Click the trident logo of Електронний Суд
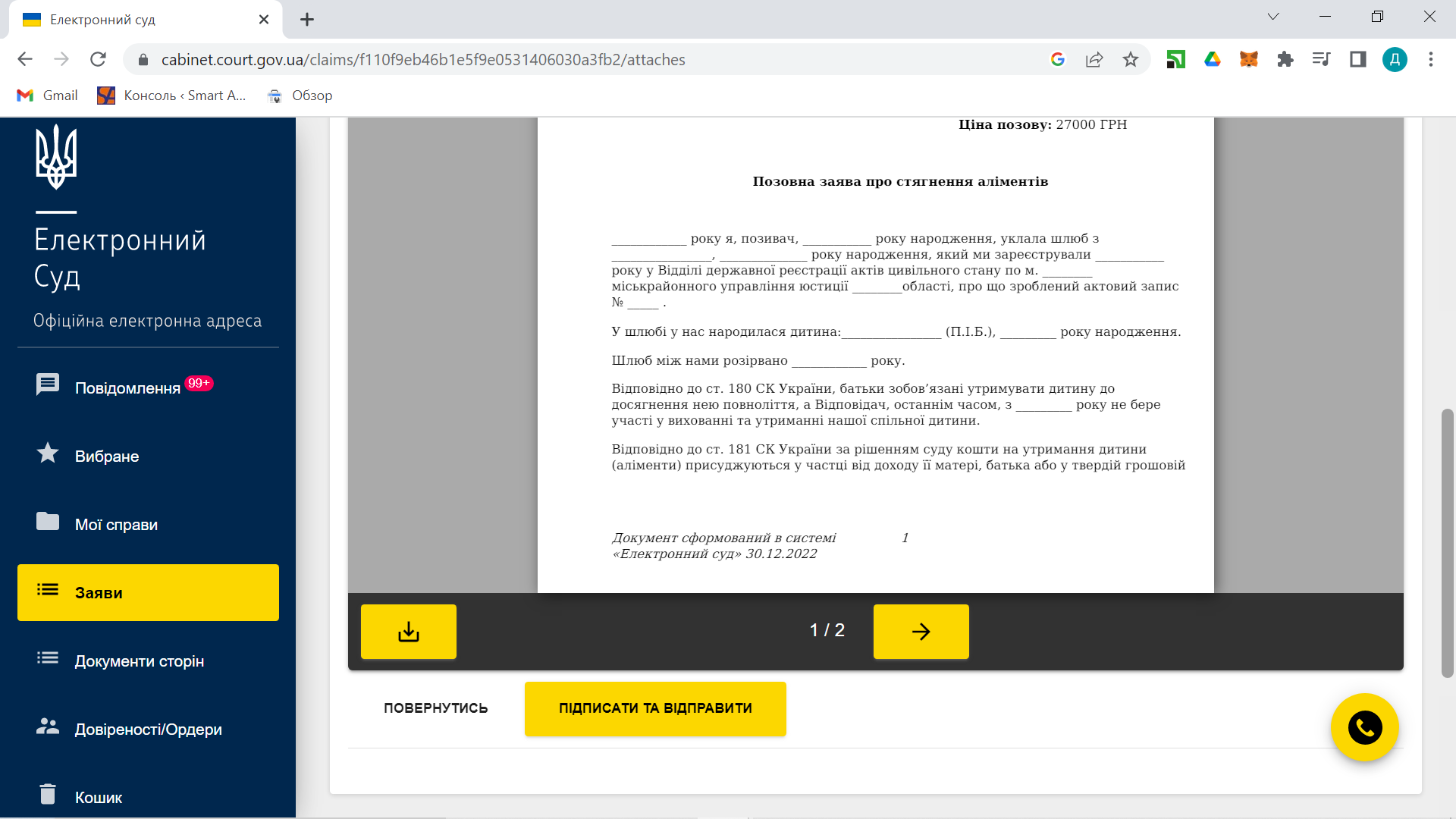 point(56,157)
